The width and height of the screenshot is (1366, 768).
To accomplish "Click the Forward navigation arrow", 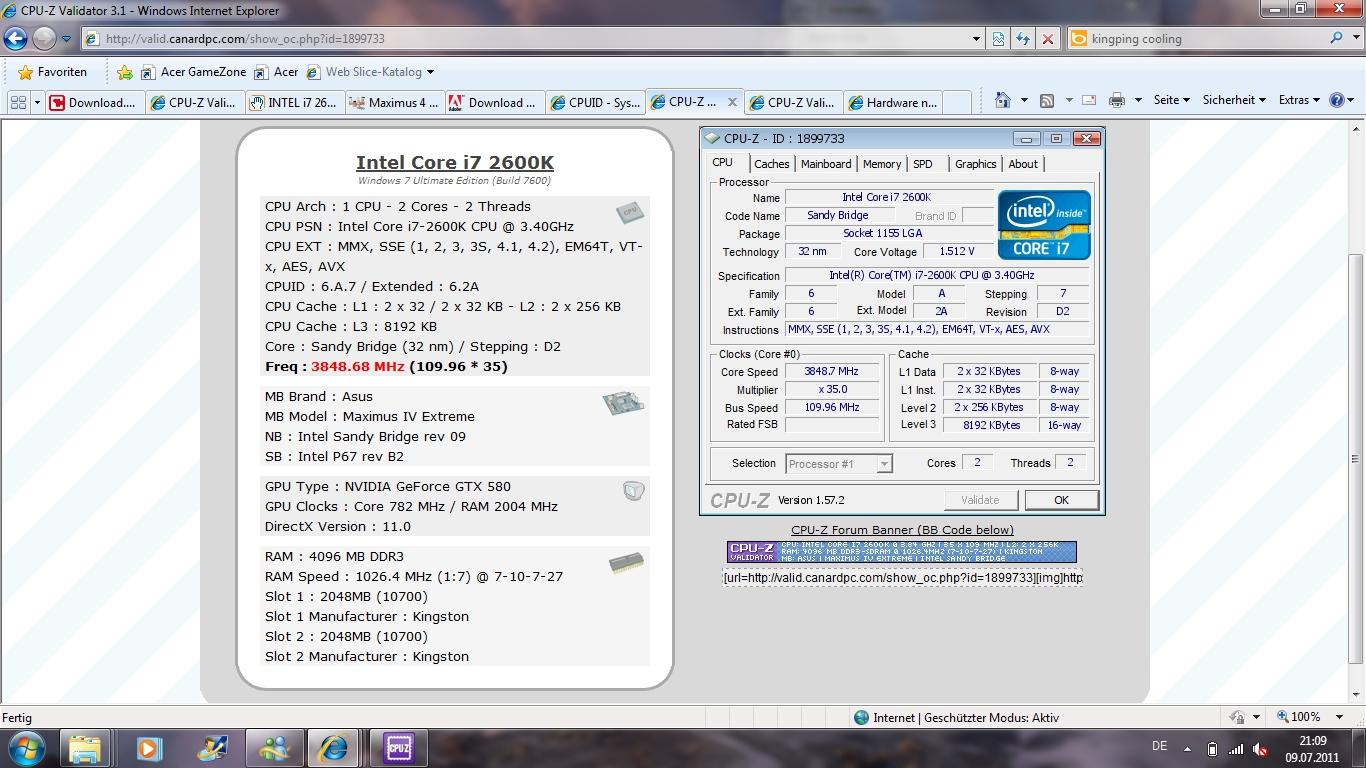I will tap(44, 39).
